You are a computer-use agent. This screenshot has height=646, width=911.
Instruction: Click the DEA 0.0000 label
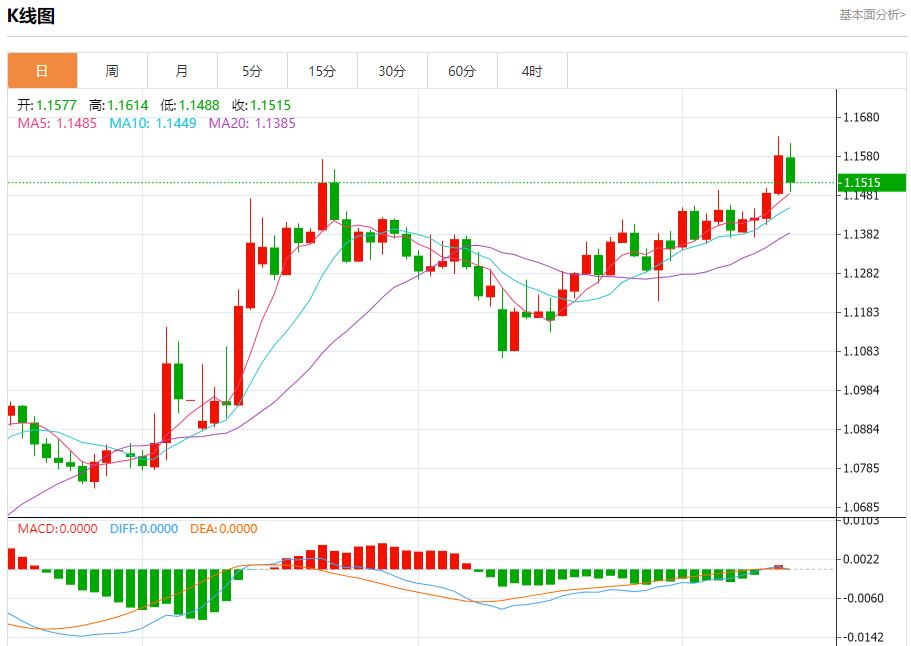click(223, 529)
